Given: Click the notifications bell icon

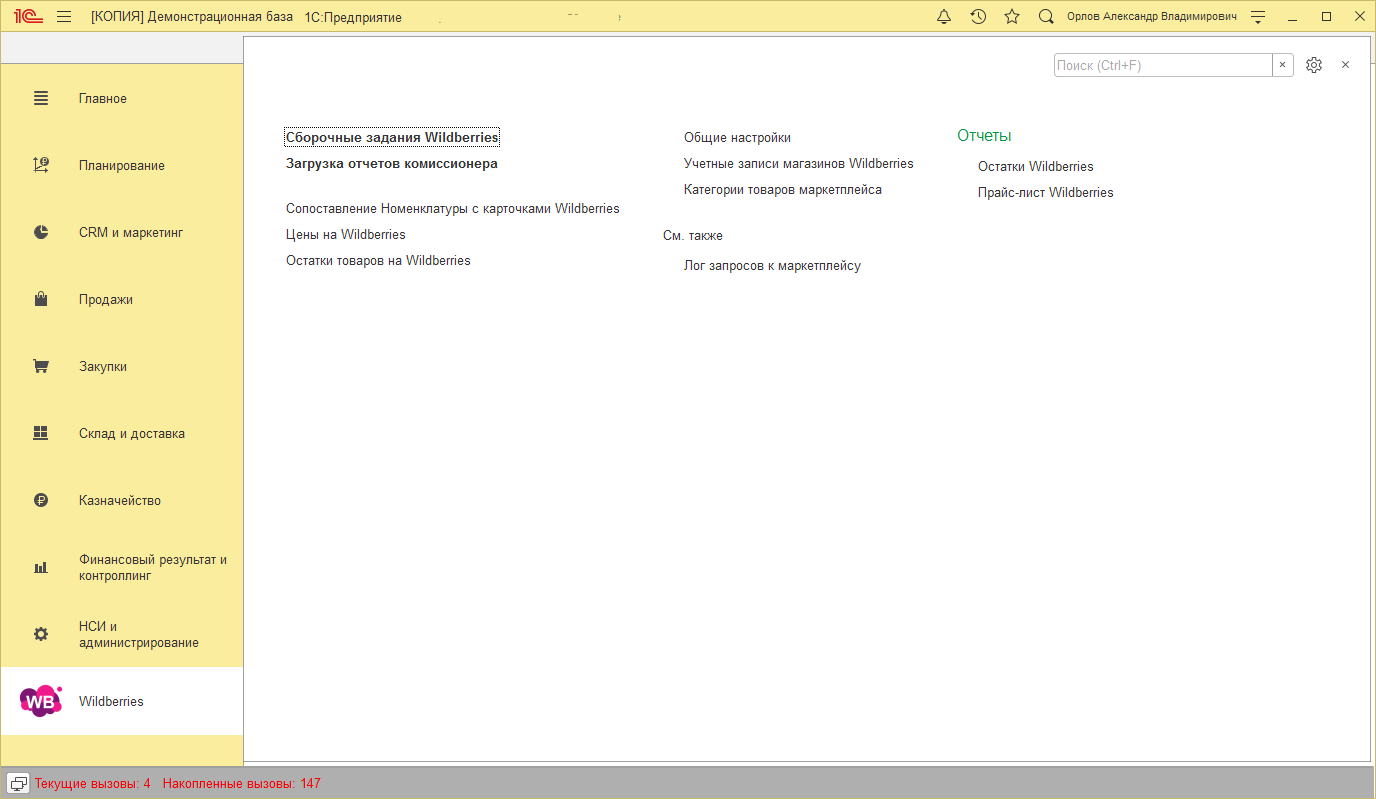Looking at the screenshot, I should [944, 17].
